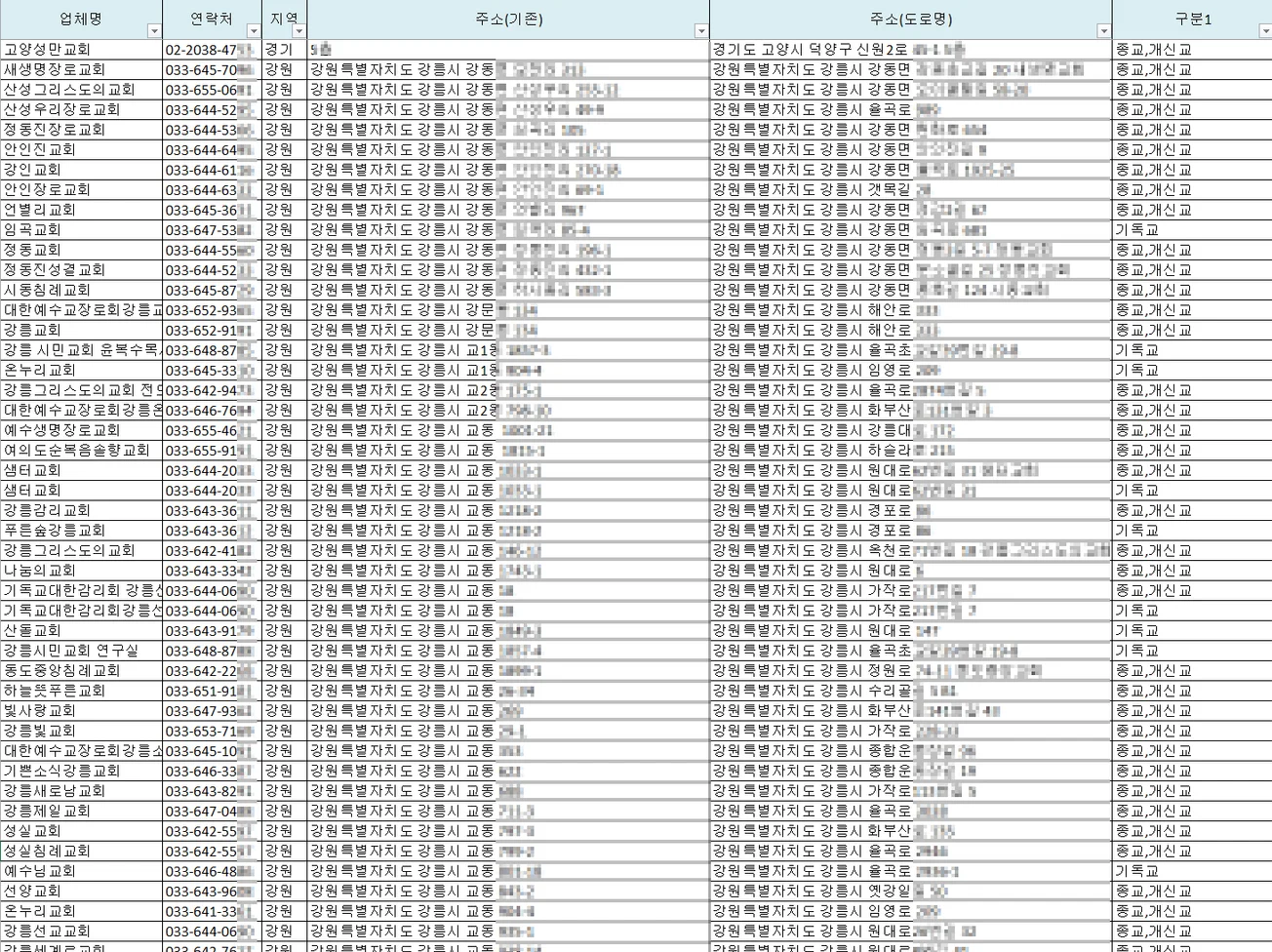Image resolution: width=1272 pixels, height=952 pixels.
Task: Select the 예수생명장로교회 cell
Action: click(81, 430)
